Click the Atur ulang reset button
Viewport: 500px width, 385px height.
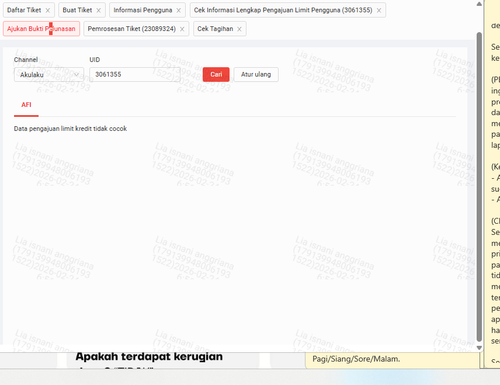point(256,74)
